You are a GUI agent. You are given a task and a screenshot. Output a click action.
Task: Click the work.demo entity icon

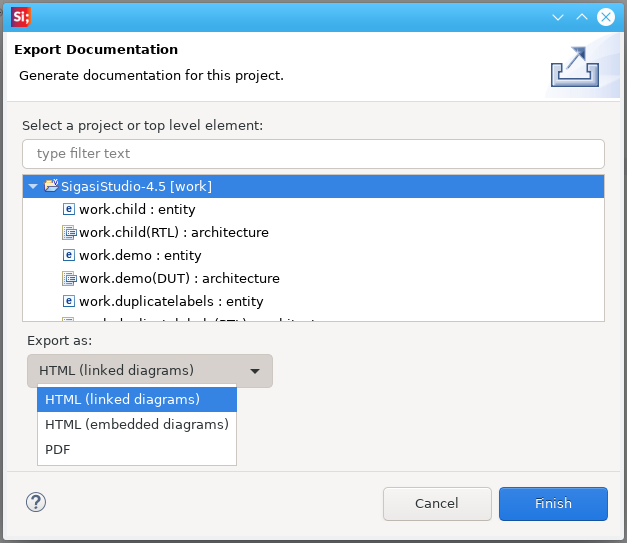tap(69, 255)
